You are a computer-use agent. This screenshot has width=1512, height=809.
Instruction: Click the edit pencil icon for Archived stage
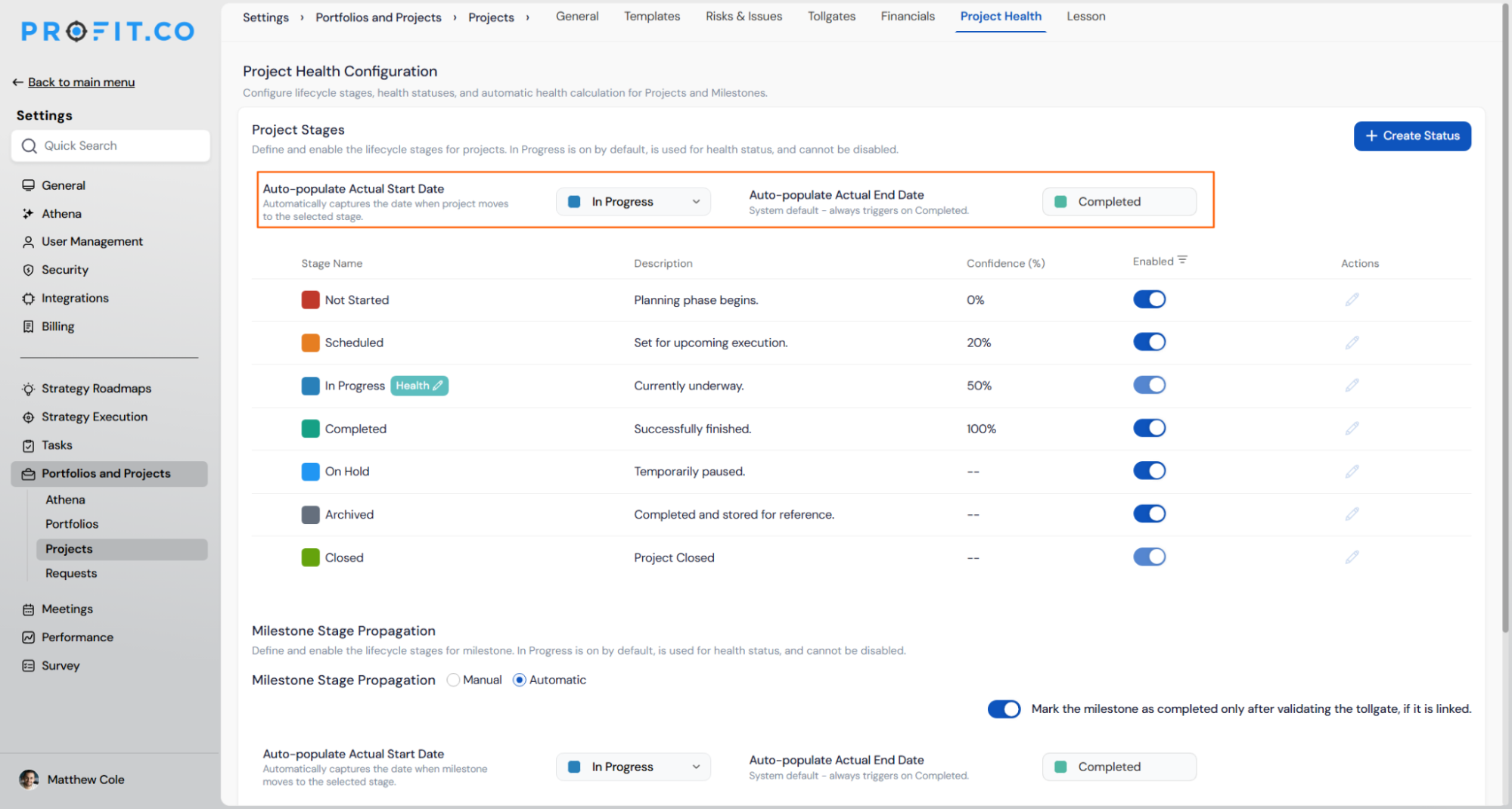pos(1352,515)
